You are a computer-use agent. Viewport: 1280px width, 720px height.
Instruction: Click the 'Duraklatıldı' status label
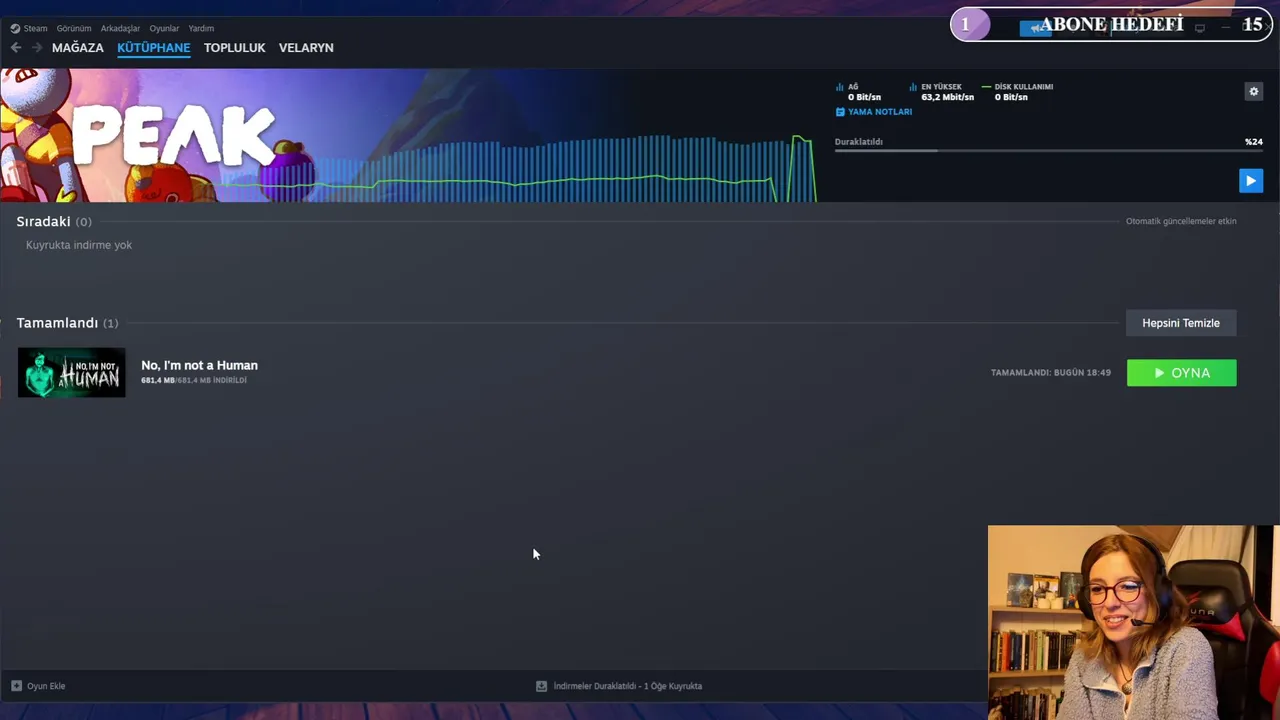pyautogui.click(x=859, y=142)
